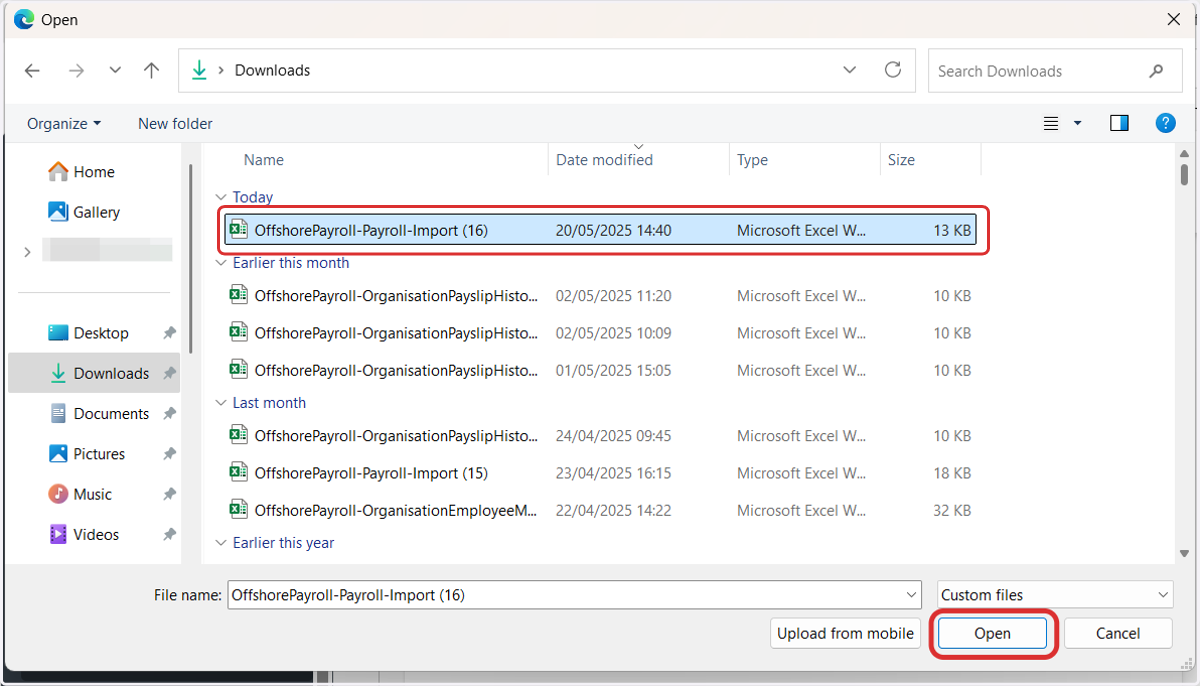Viewport: 1200px width, 686px height.
Task: Select OffshorePayroll-Payroll-Import (16) file
Action: click(x=600, y=230)
